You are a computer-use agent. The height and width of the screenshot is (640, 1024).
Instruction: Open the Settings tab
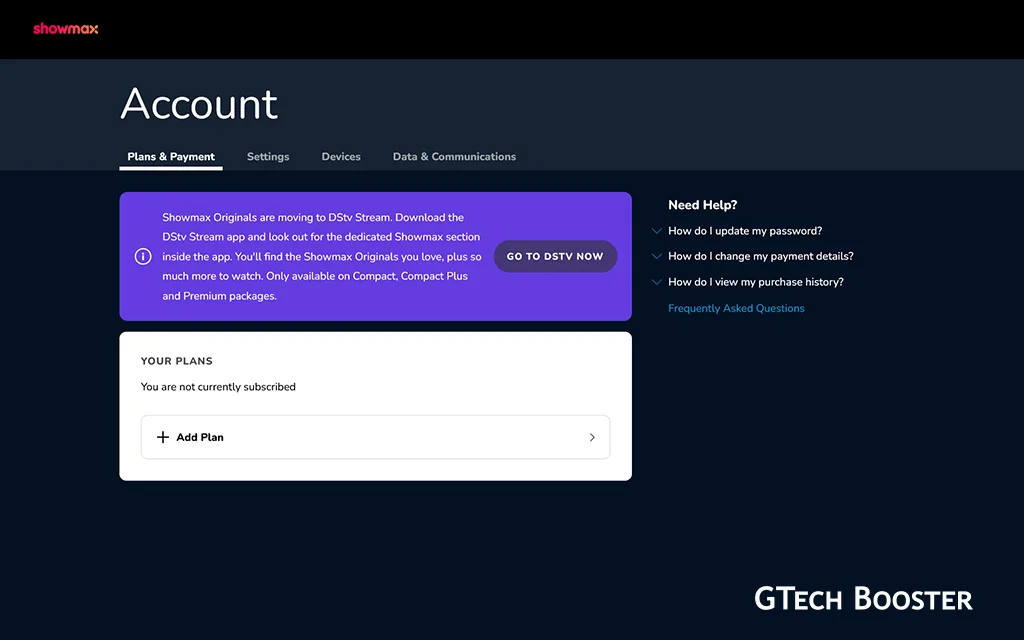pos(268,157)
